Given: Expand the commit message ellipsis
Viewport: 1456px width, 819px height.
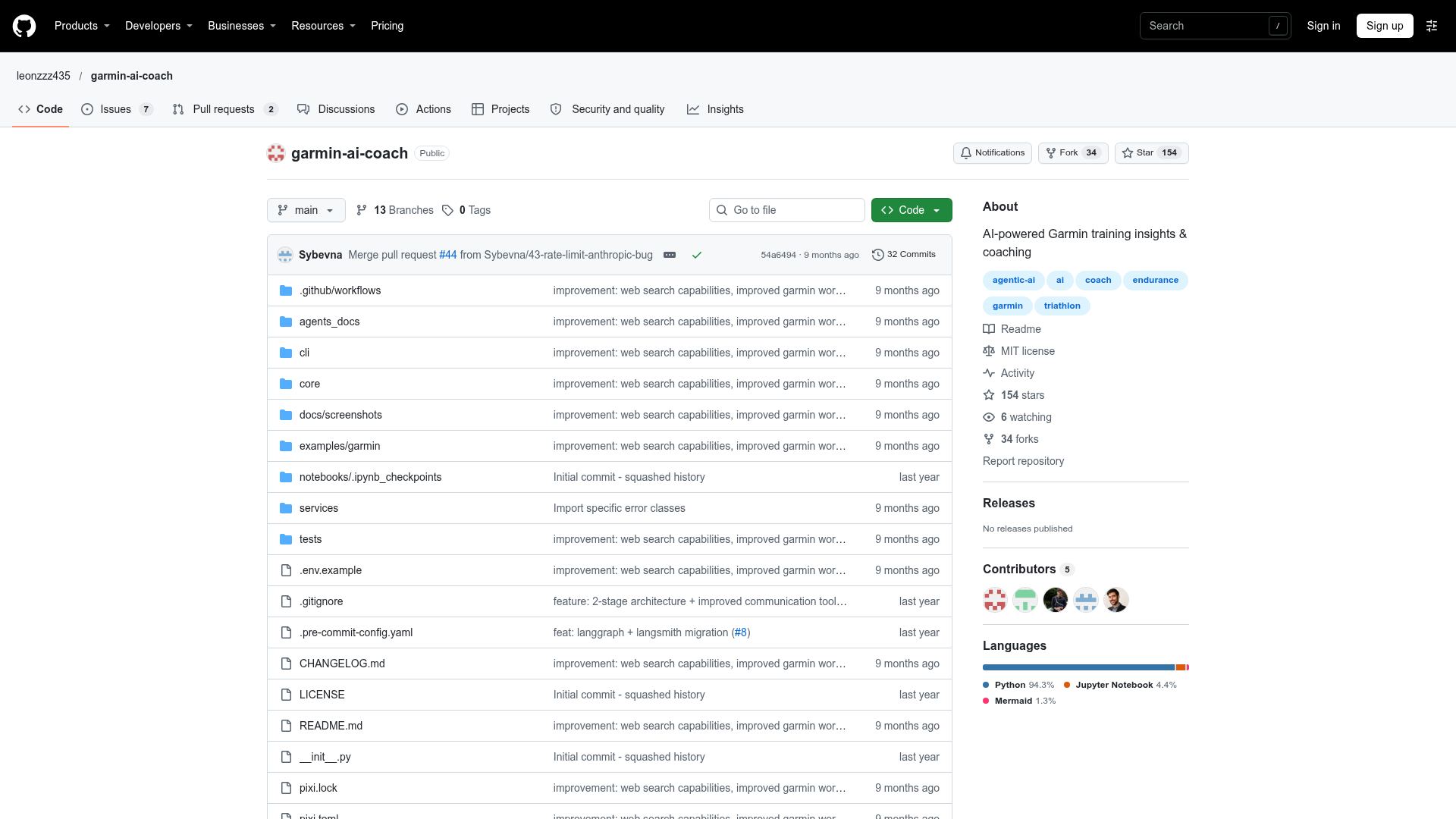Looking at the screenshot, I should (670, 255).
